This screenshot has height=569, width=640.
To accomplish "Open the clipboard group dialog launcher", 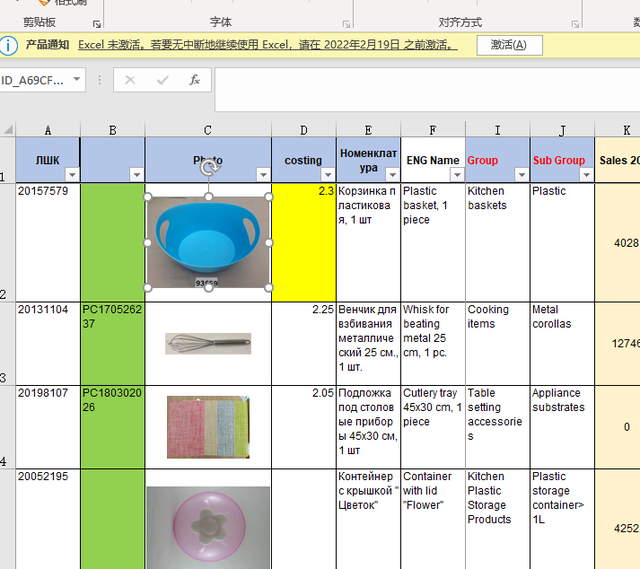I will tap(97, 24).
